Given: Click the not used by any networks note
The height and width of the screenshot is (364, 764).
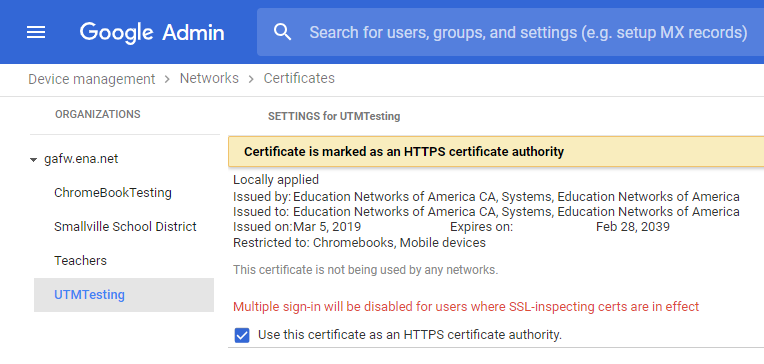Looking at the screenshot, I should click(x=365, y=270).
